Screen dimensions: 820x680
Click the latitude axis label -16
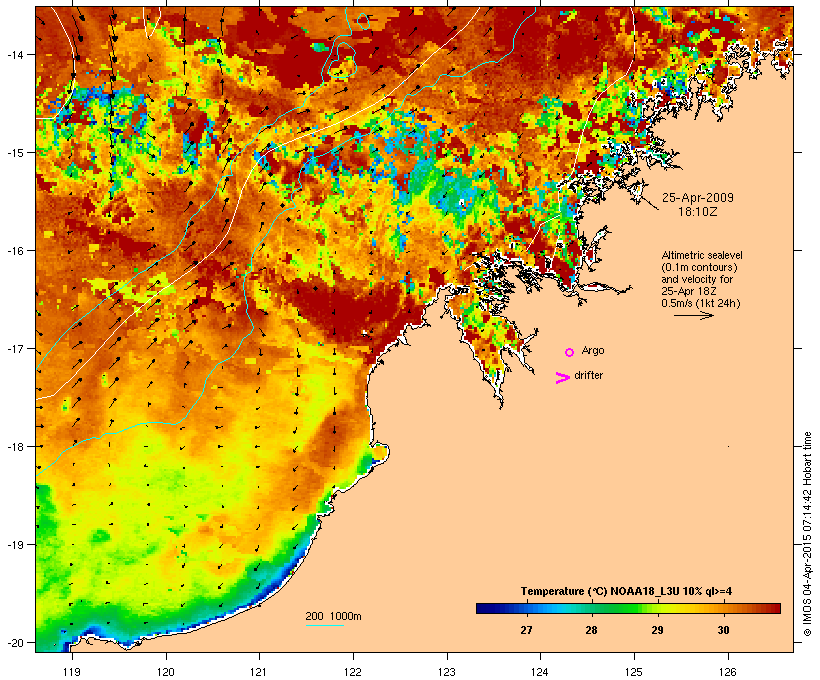[15, 251]
